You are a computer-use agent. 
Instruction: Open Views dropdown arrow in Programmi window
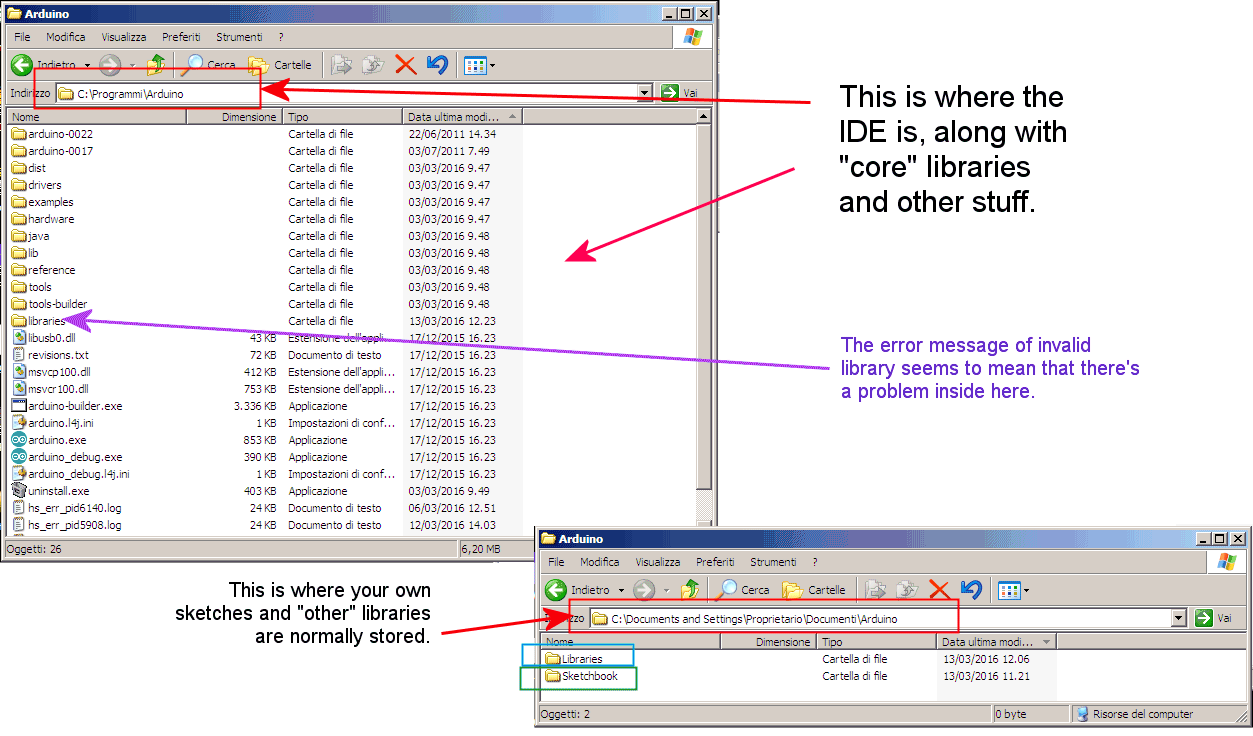tap(492, 66)
